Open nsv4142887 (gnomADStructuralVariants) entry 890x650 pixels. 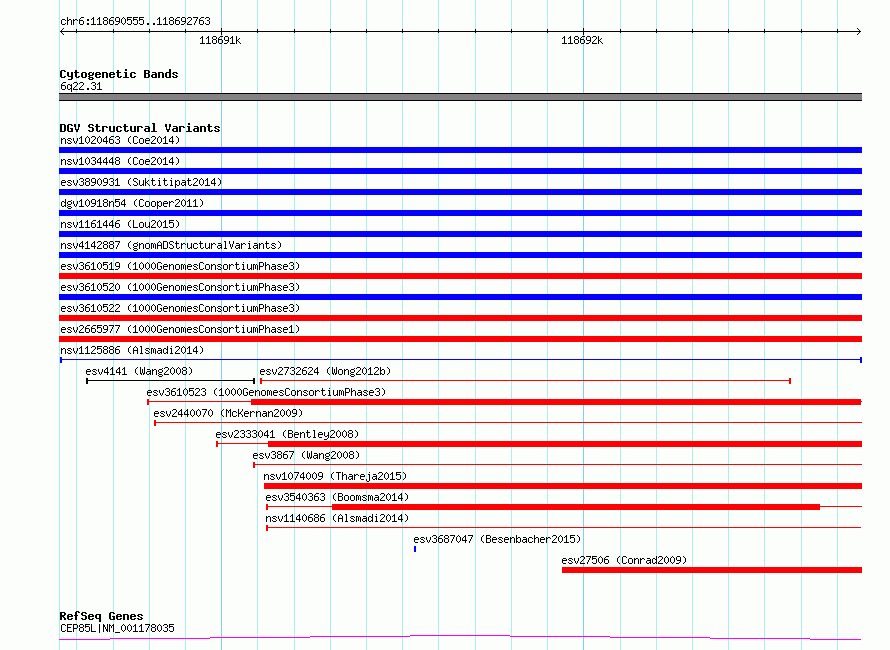click(171, 245)
